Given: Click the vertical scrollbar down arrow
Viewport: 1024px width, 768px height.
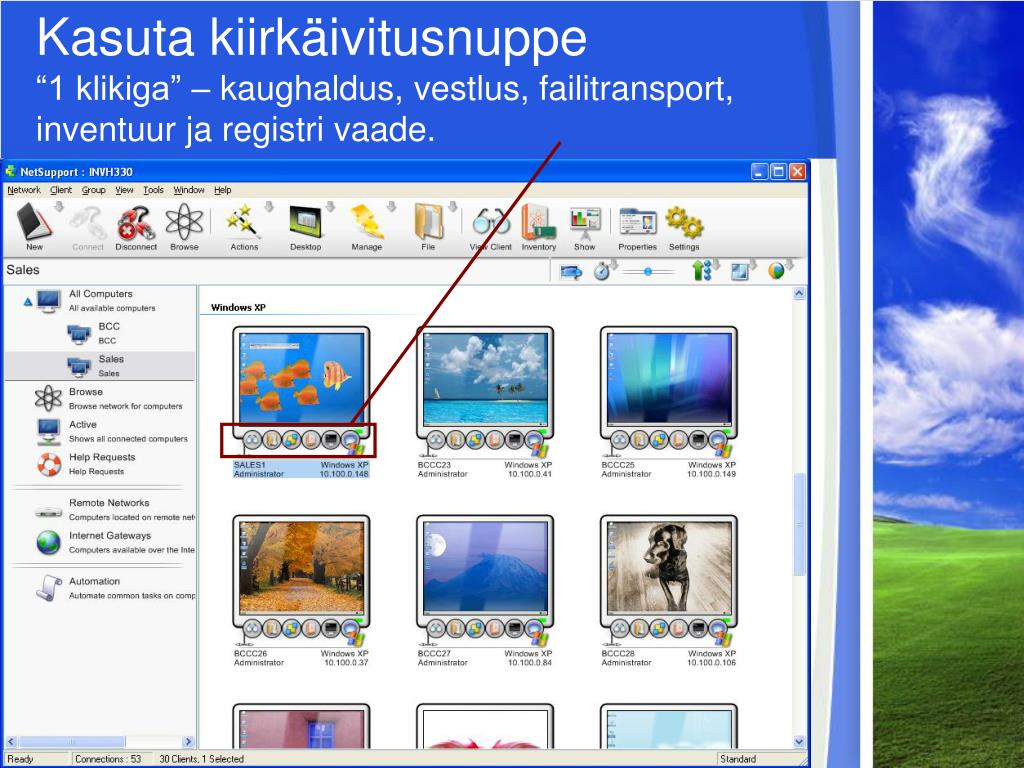Looking at the screenshot, I should tap(799, 742).
